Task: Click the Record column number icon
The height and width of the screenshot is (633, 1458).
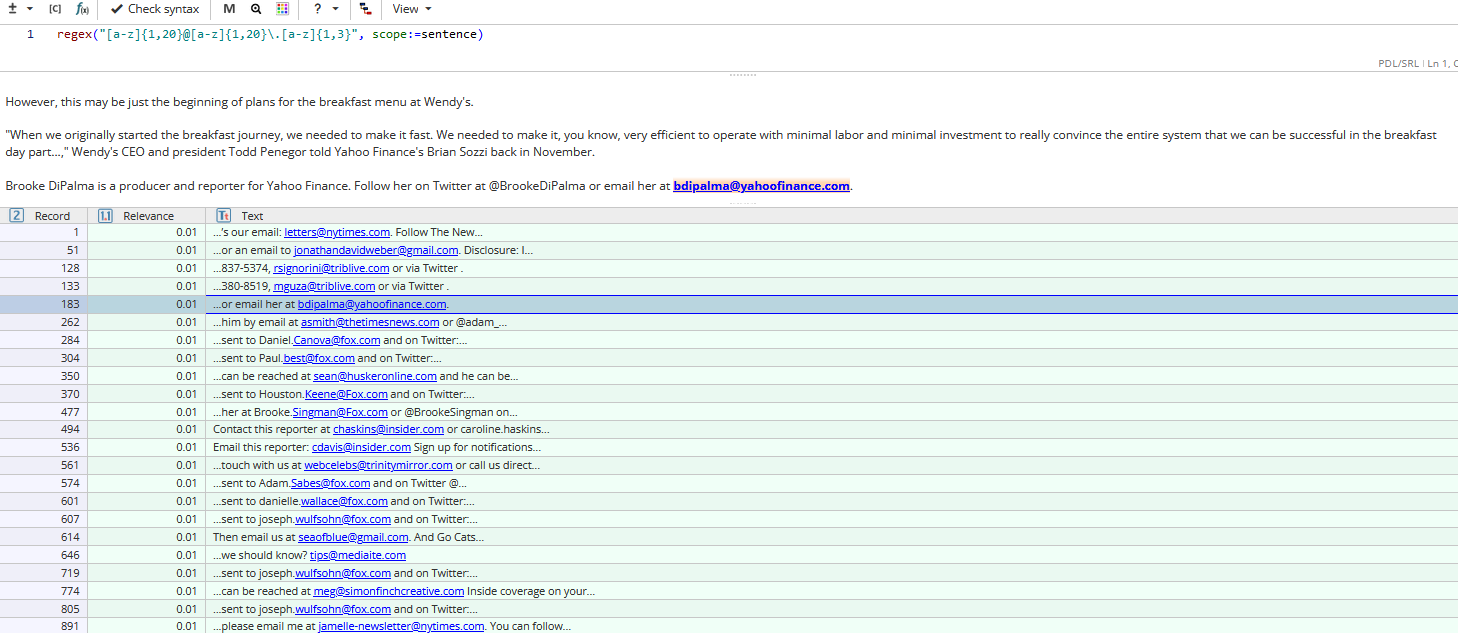Action: (16, 215)
